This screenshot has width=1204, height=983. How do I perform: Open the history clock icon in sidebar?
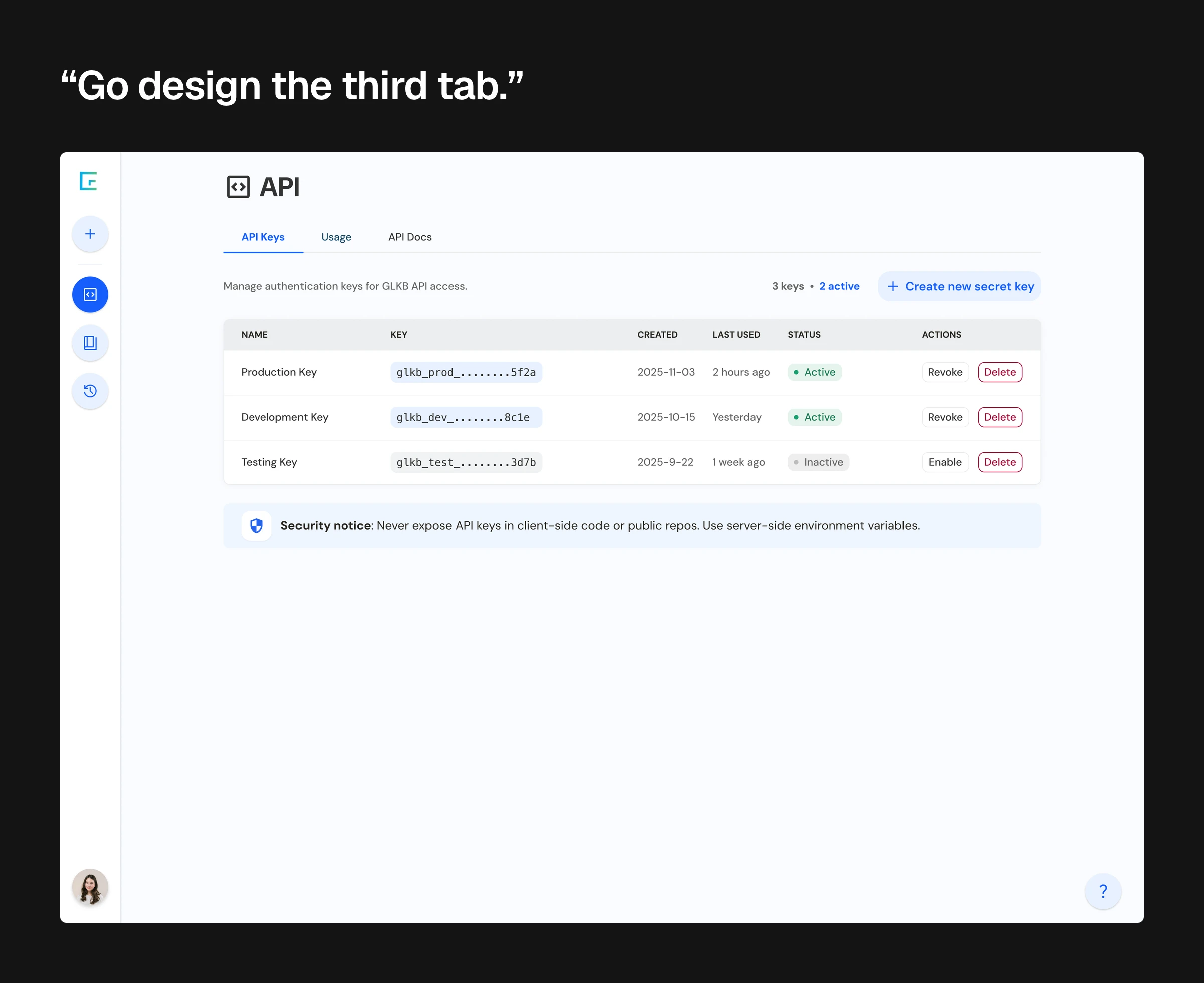(x=90, y=391)
